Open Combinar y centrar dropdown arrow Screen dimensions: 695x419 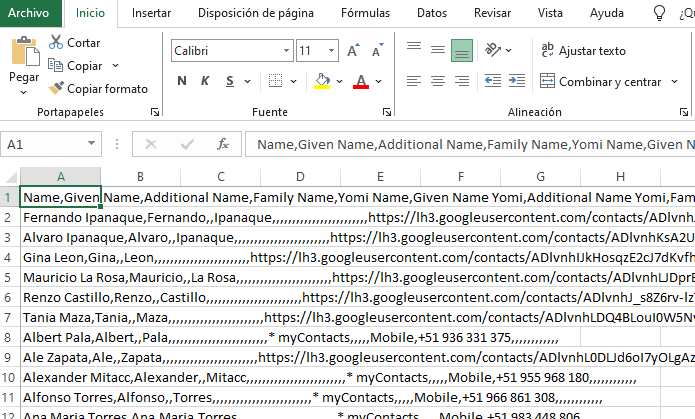pos(675,82)
